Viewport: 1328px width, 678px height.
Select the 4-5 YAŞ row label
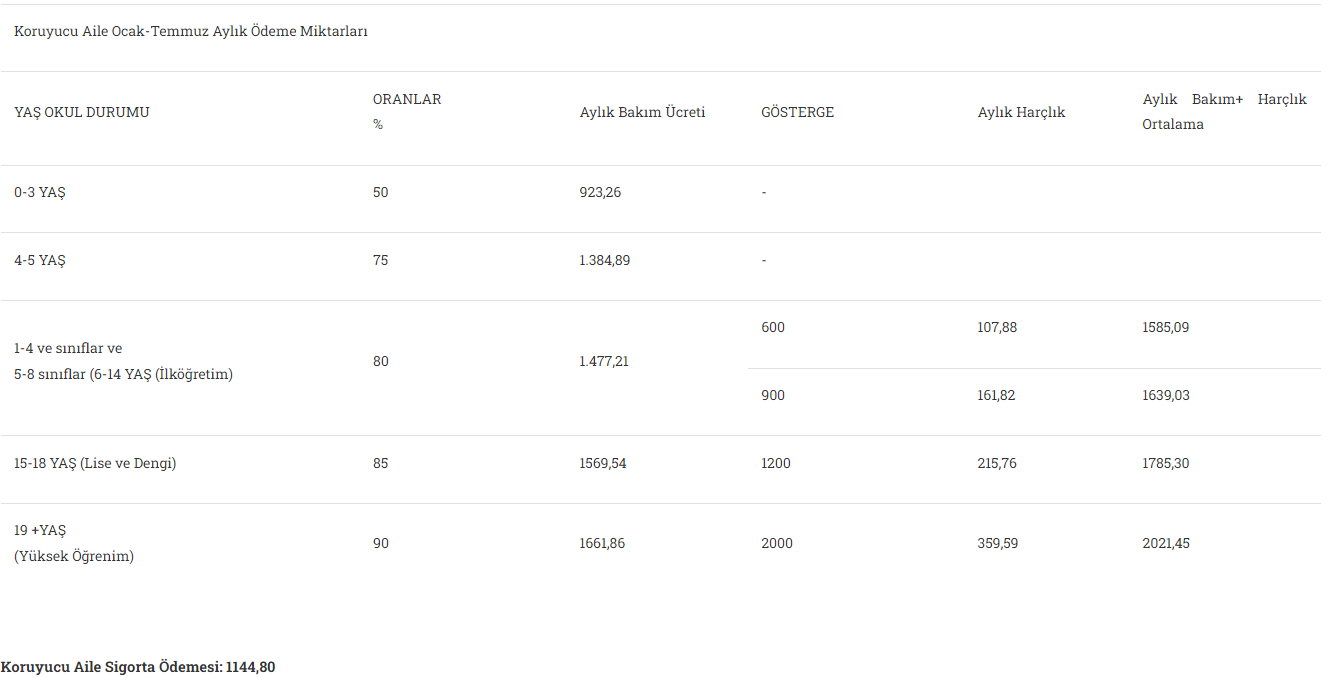(x=40, y=260)
